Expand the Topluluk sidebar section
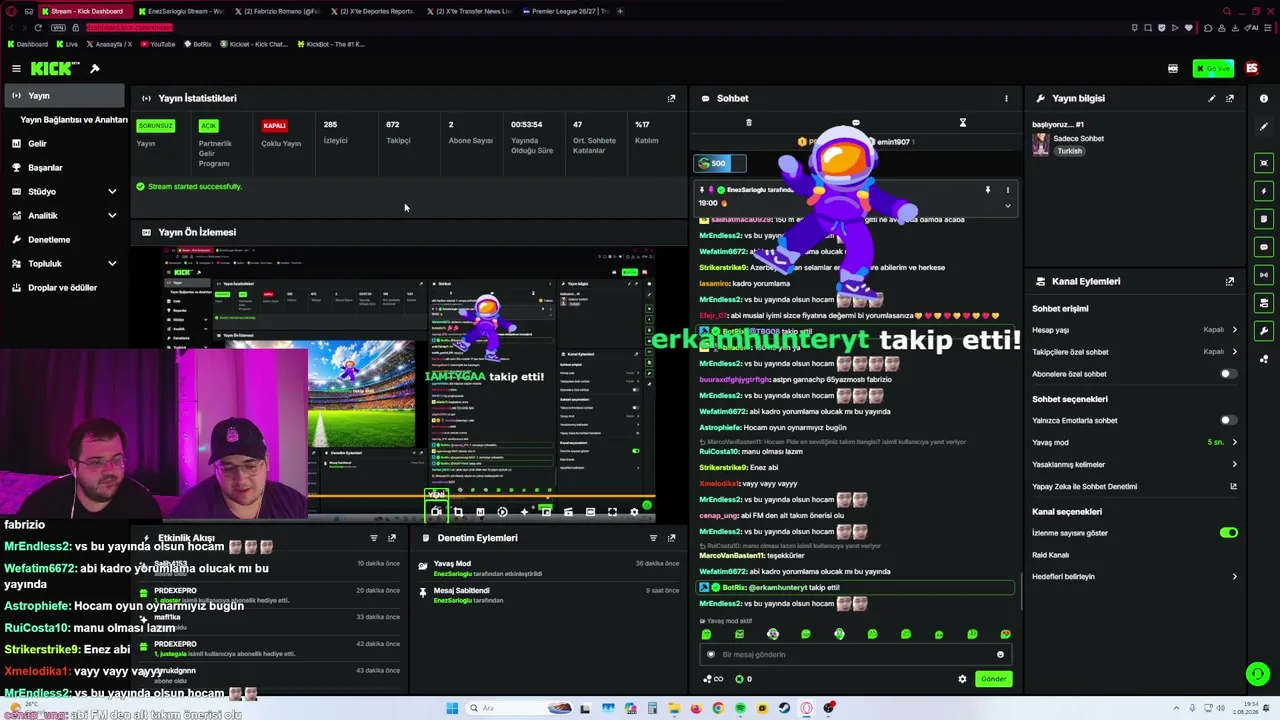The image size is (1280, 720). 65,264
